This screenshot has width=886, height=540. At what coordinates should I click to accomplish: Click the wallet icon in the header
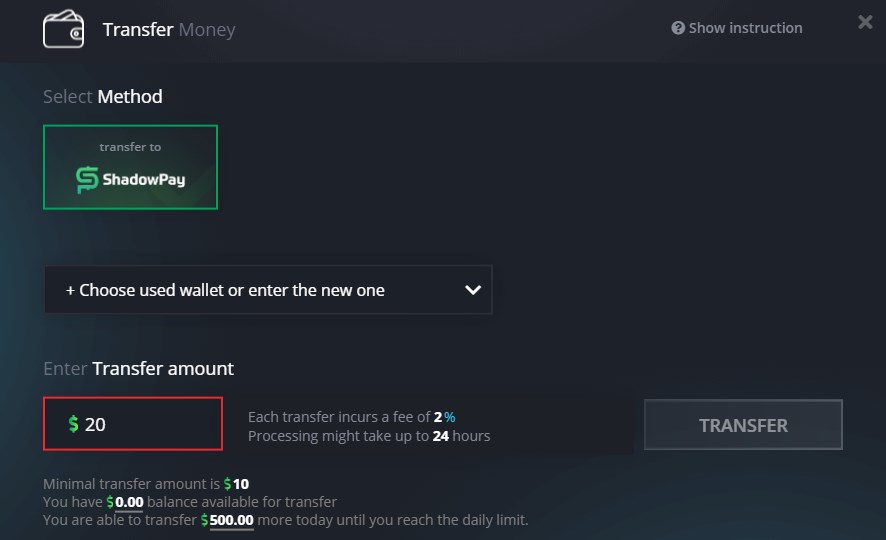click(x=63, y=29)
